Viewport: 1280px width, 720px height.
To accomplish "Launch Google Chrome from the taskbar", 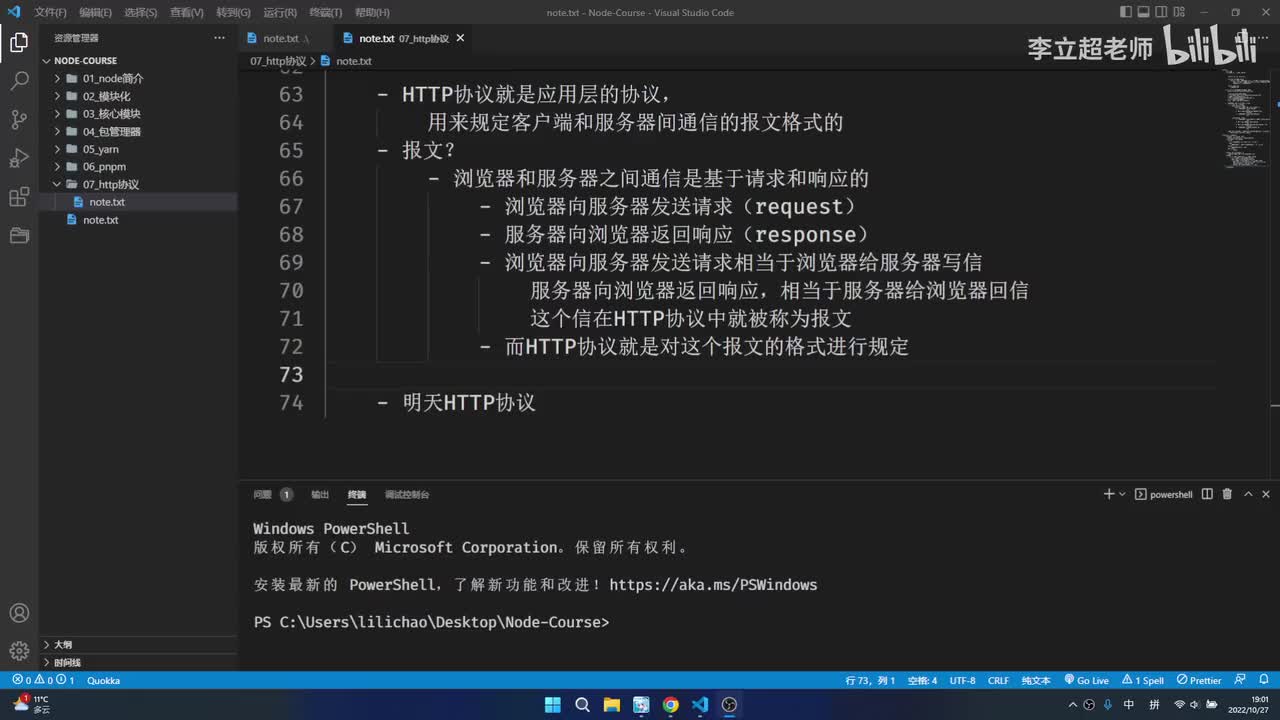I will pyautogui.click(x=670, y=705).
